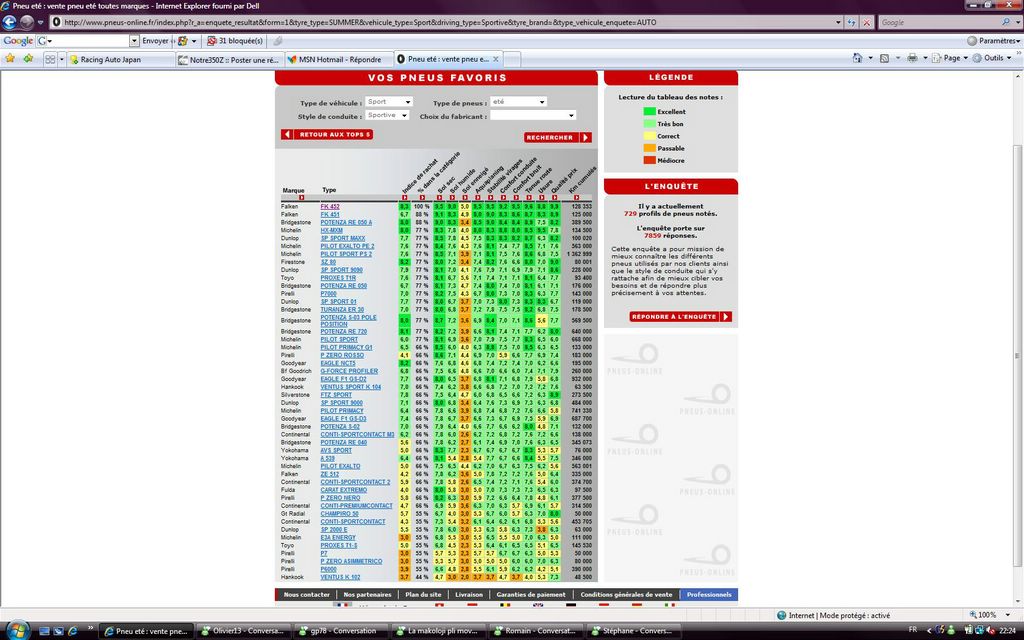1024x640 pixels.
Task: Open RSS feeds icon in command bar
Action: point(884,58)
